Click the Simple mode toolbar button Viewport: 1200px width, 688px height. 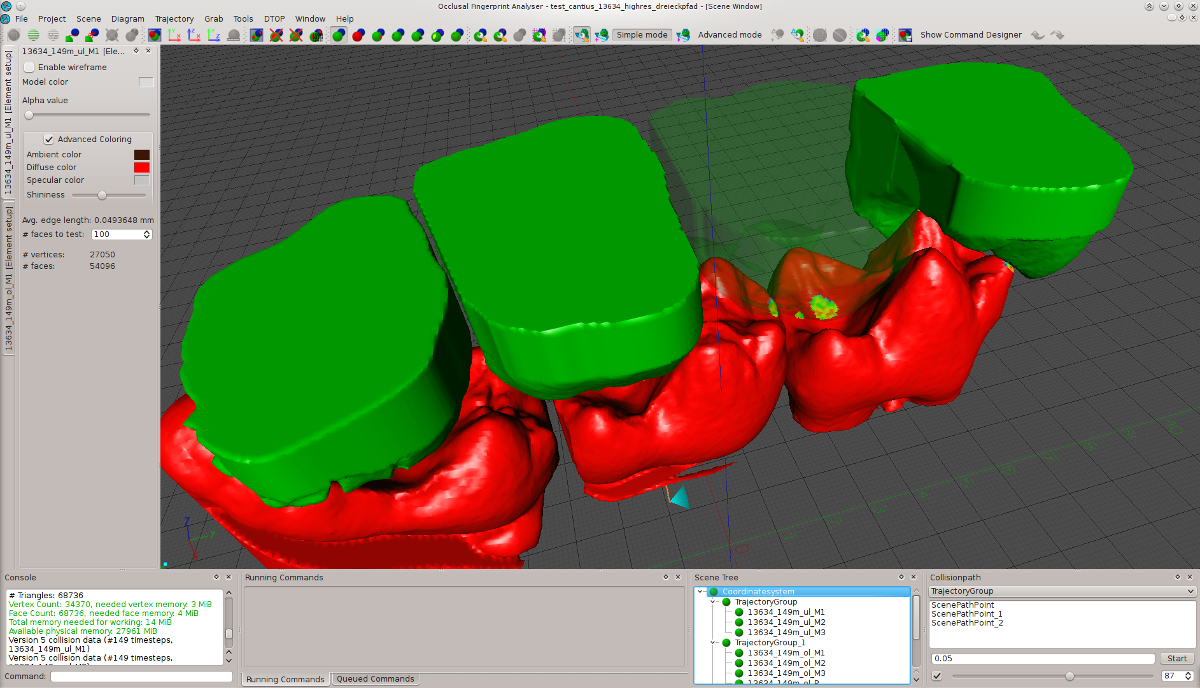(x=641, y=35)
